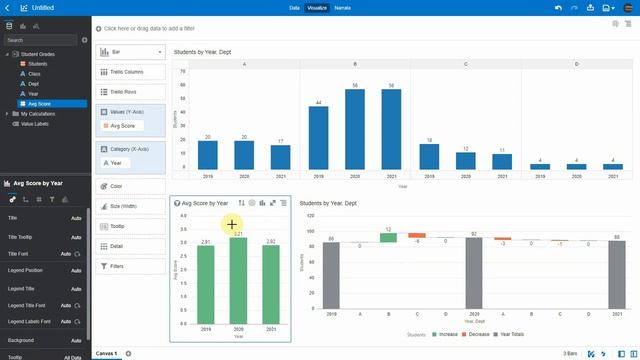Open menu icon on Avg Score chart
This screenshot has width=640, height=360.
(283, 203)
